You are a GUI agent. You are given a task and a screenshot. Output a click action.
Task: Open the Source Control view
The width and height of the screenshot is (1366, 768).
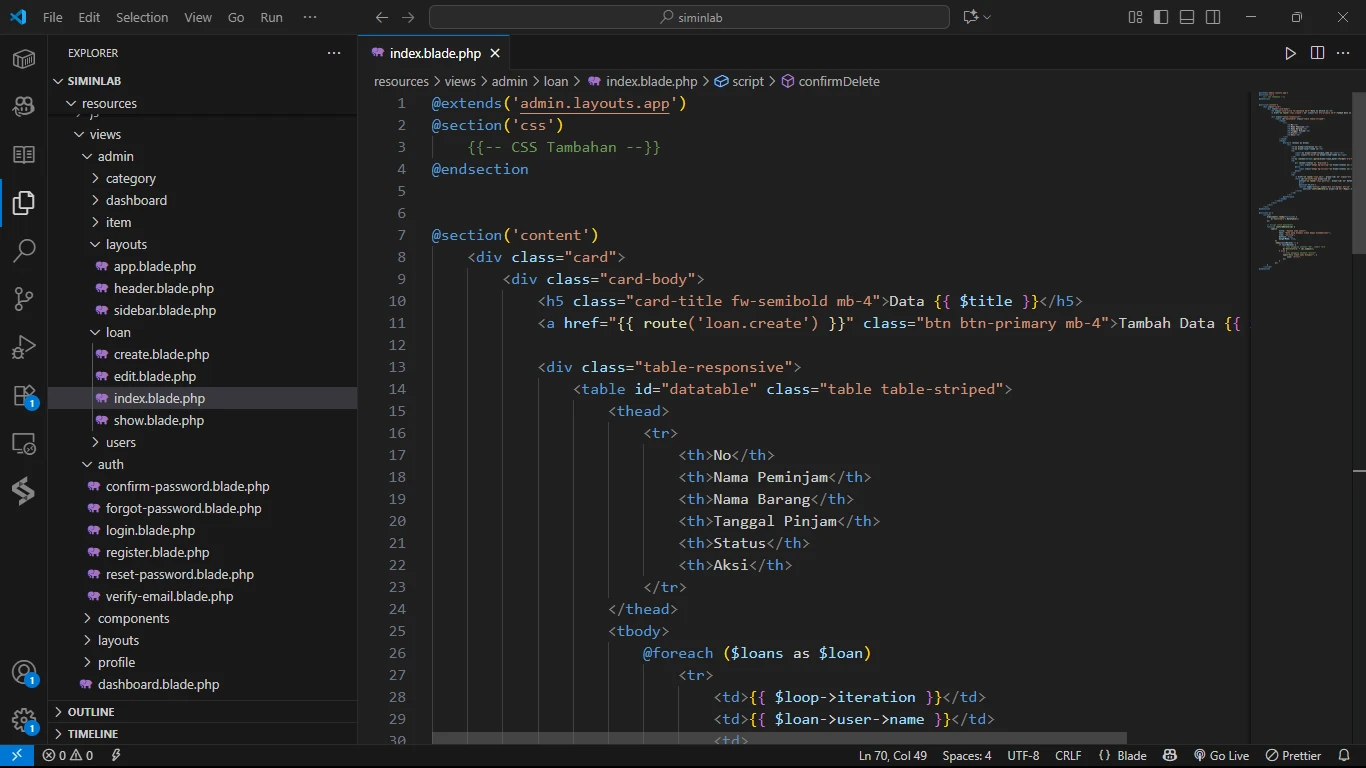pyautogui.click(x=24, y=298)
